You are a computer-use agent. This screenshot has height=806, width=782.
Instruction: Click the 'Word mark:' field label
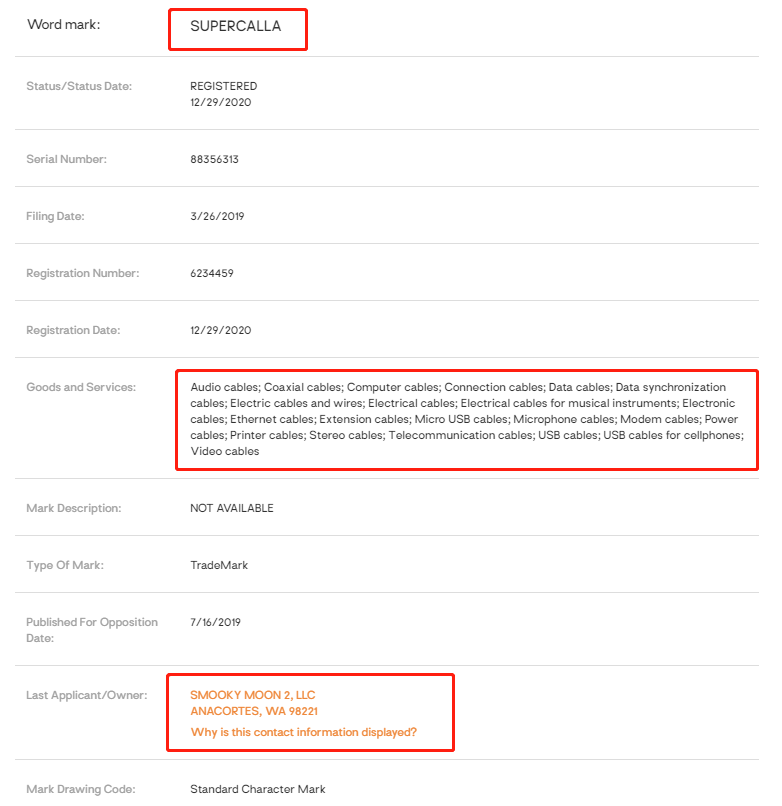pyautogui.click(x=64, y=24)
